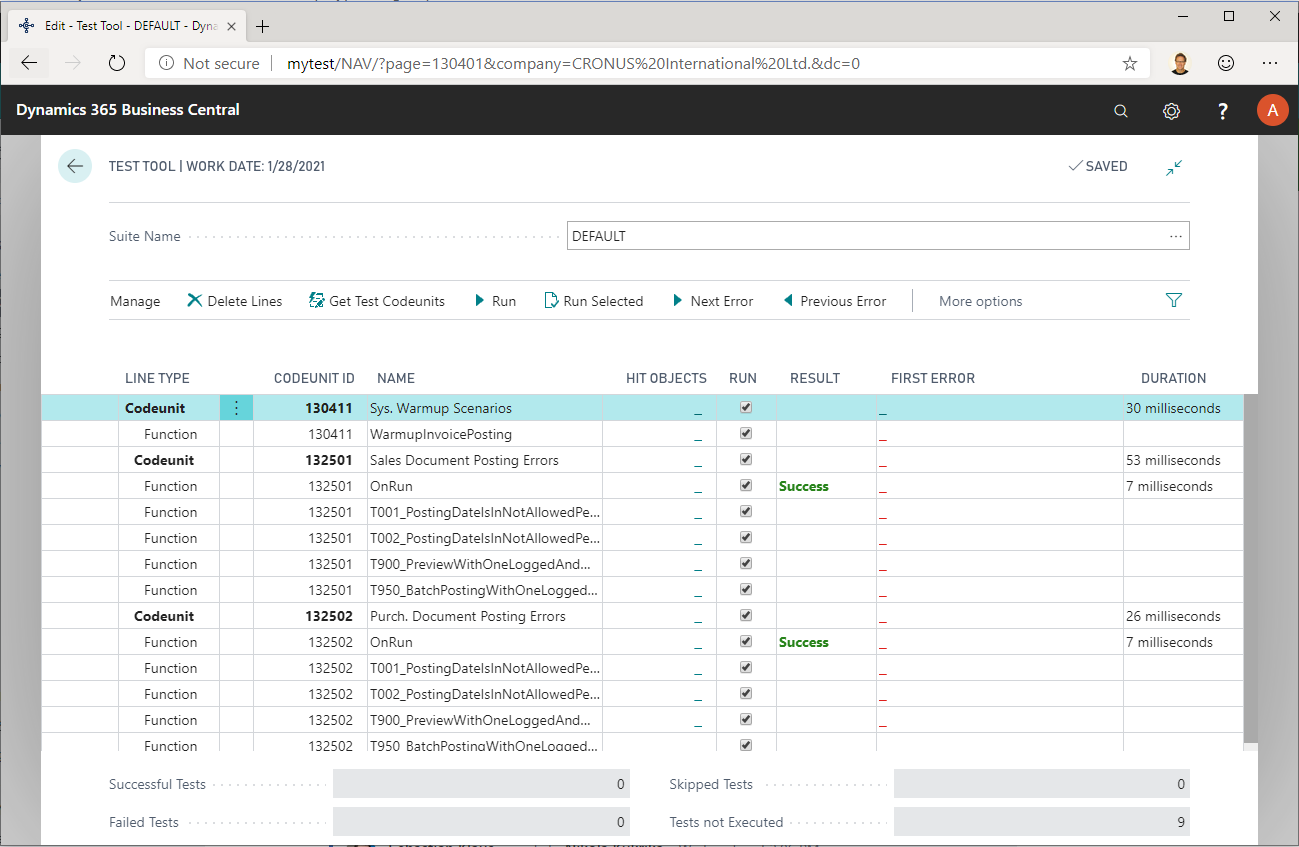Open the browser settings ellipsis menu
This screenshot has height=847, width=1299.
(1270, 63)
